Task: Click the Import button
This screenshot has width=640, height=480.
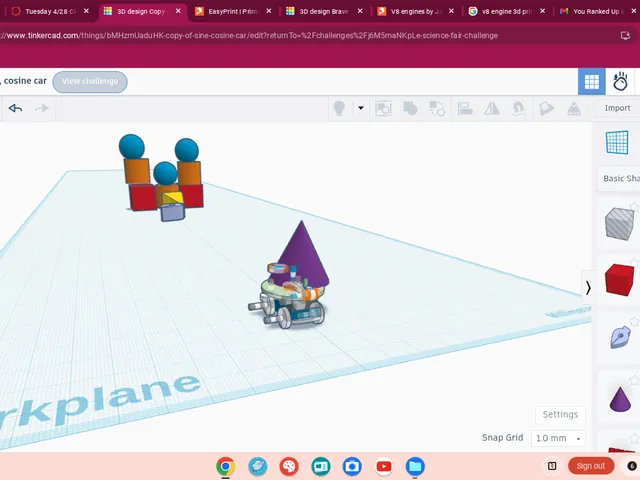Action: (x=617, y=108)
